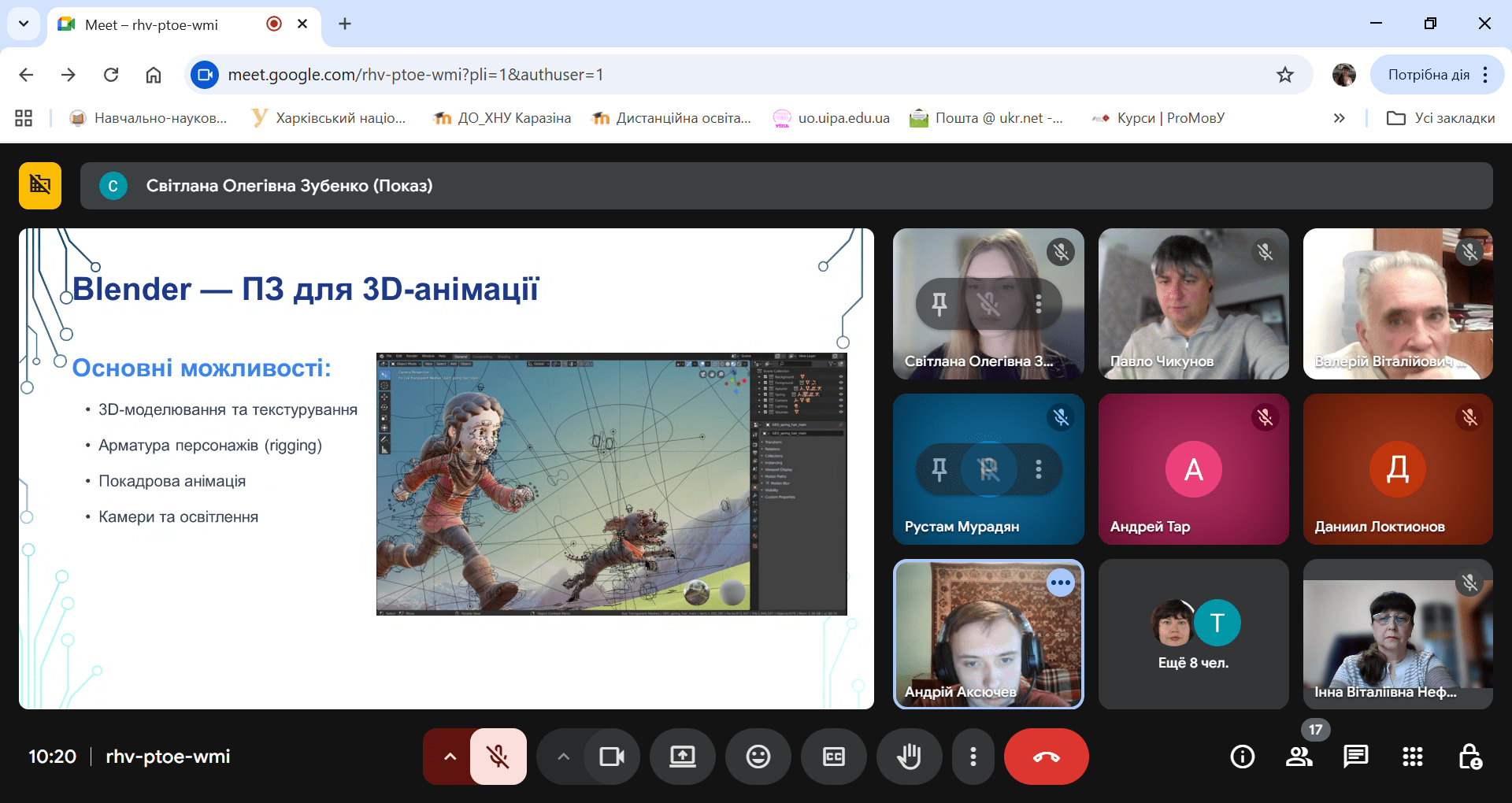Viewport: 1512px width, 803px height.
Task: Click the Ещё 8 чел. participants tile
Action: (1193, 634)
